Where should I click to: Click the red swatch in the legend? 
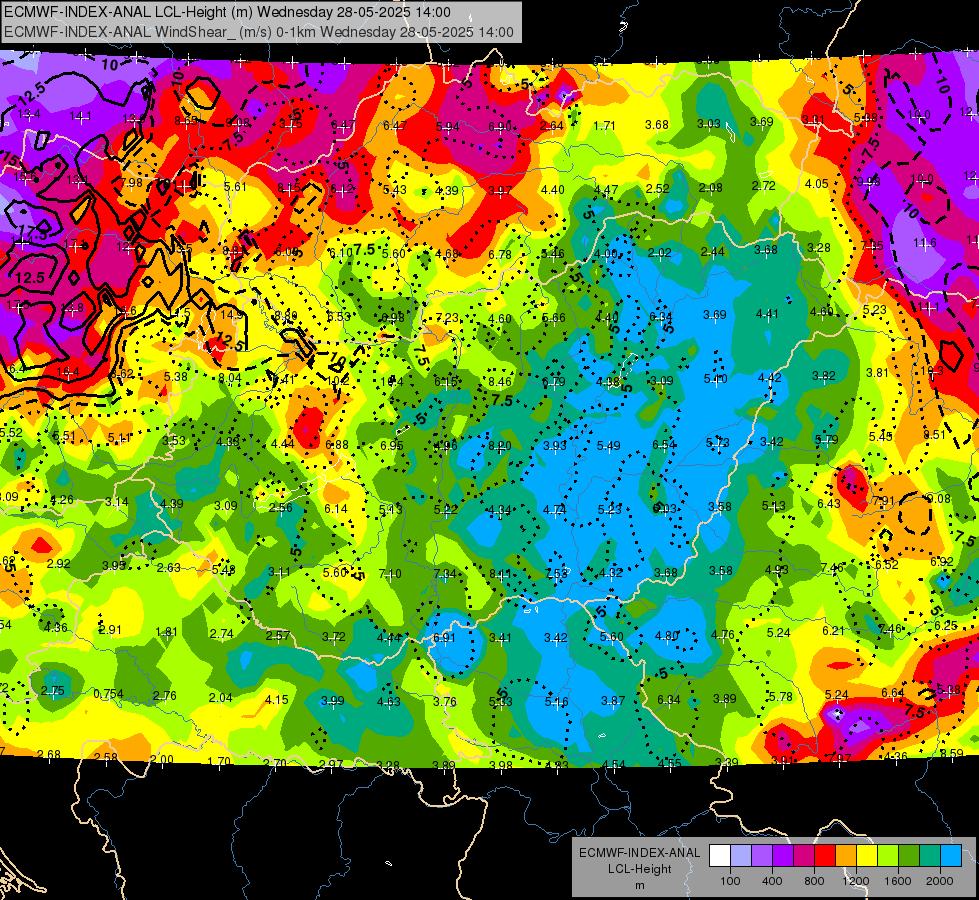[x=825, y=856]
